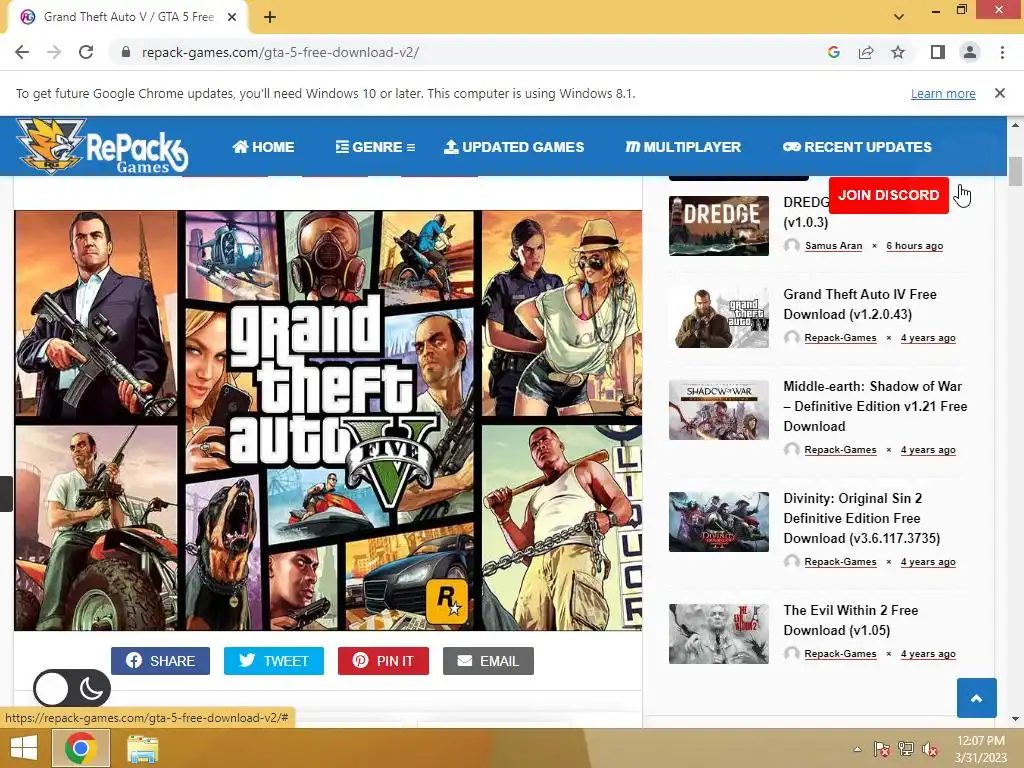This screenshot has height=768, width=1024.
Task: Share this page using the share icon
Action: coord(866,52)
